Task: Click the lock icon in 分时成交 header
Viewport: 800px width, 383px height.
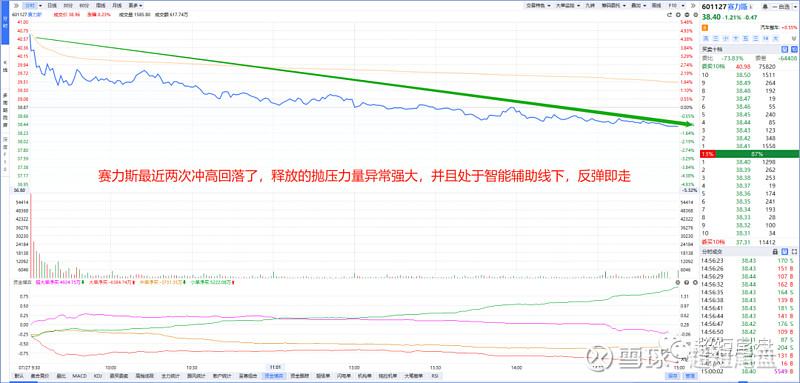Action: (x=775, y=251)
